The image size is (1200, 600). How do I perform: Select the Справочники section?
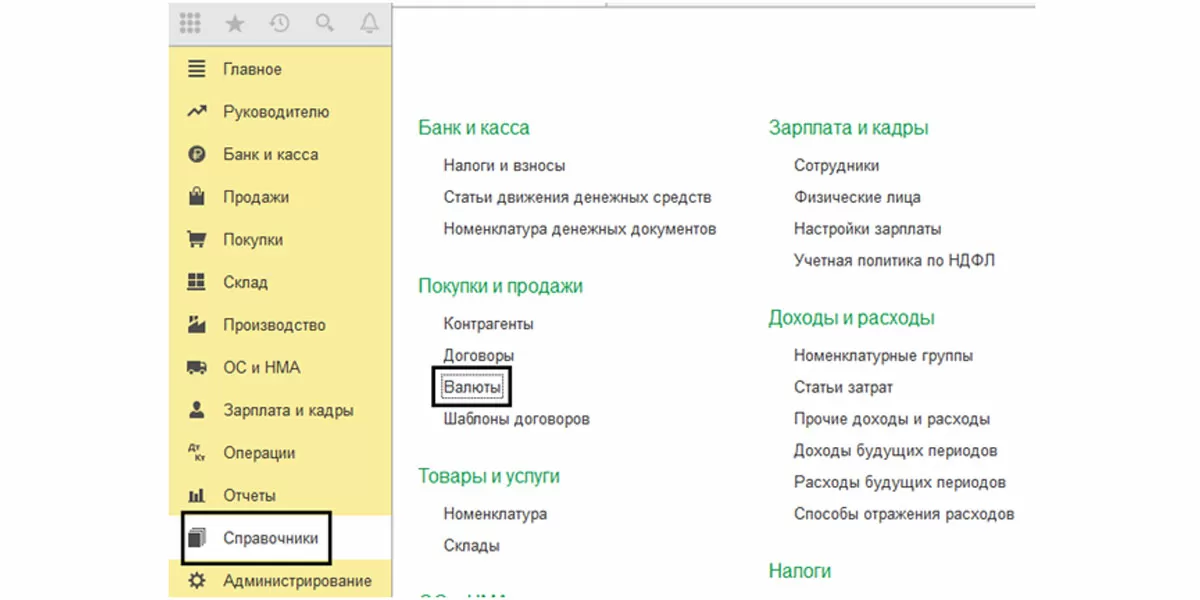[x=271, y=538]
